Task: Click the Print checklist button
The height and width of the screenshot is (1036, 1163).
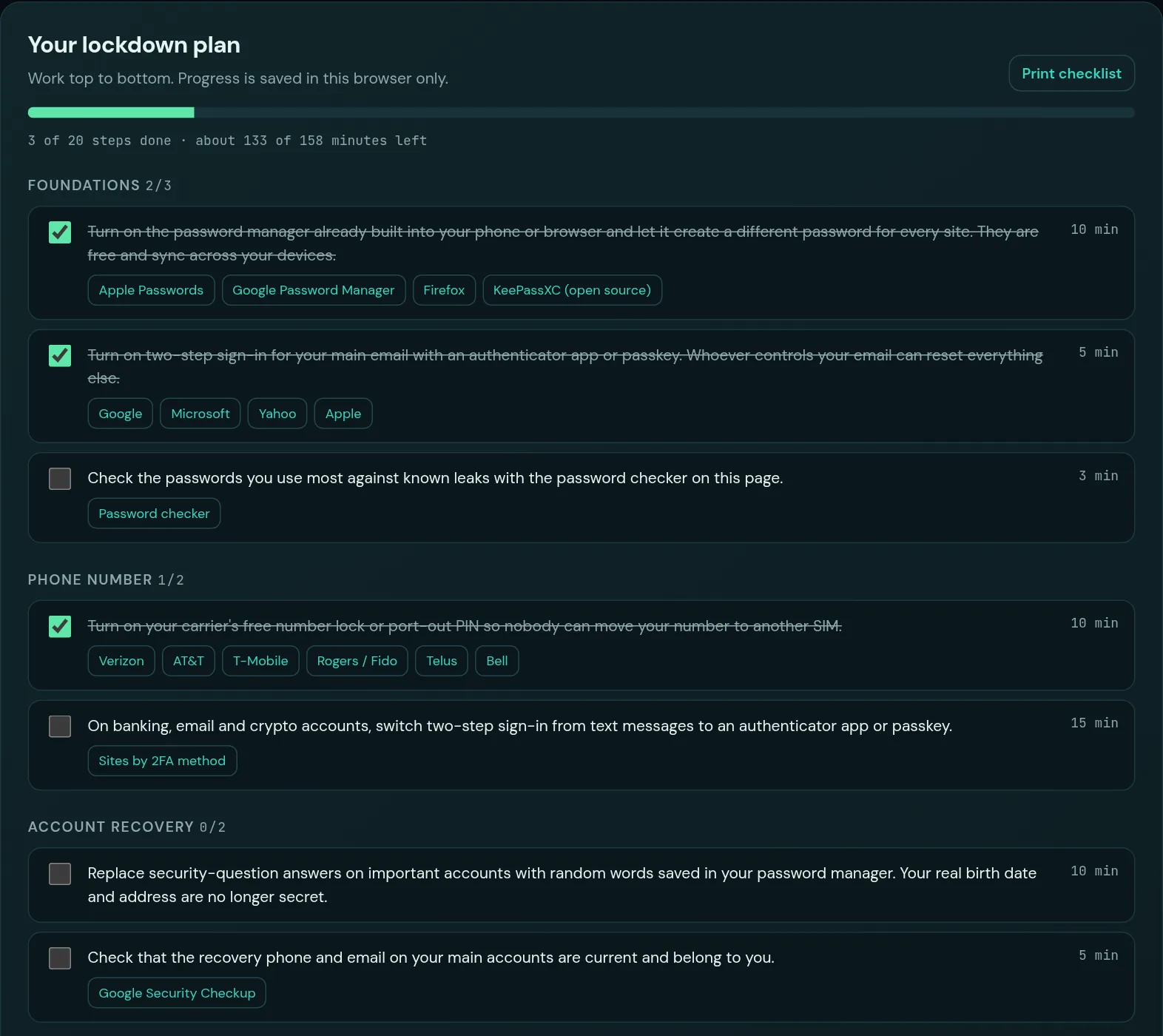Action: click(x=1071, y=73)
